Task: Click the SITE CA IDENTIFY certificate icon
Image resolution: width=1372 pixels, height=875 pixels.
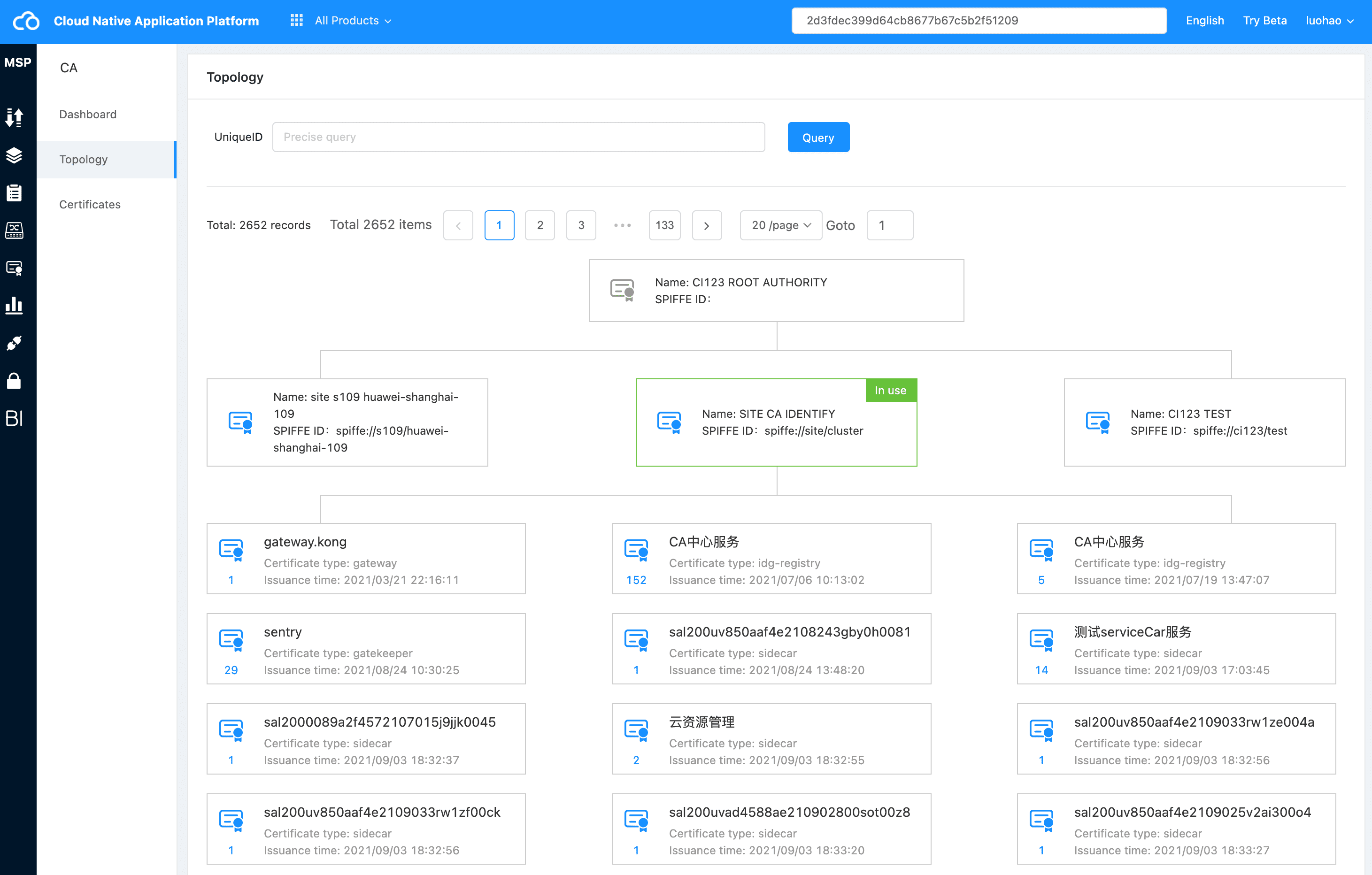Action: [669, 422]
